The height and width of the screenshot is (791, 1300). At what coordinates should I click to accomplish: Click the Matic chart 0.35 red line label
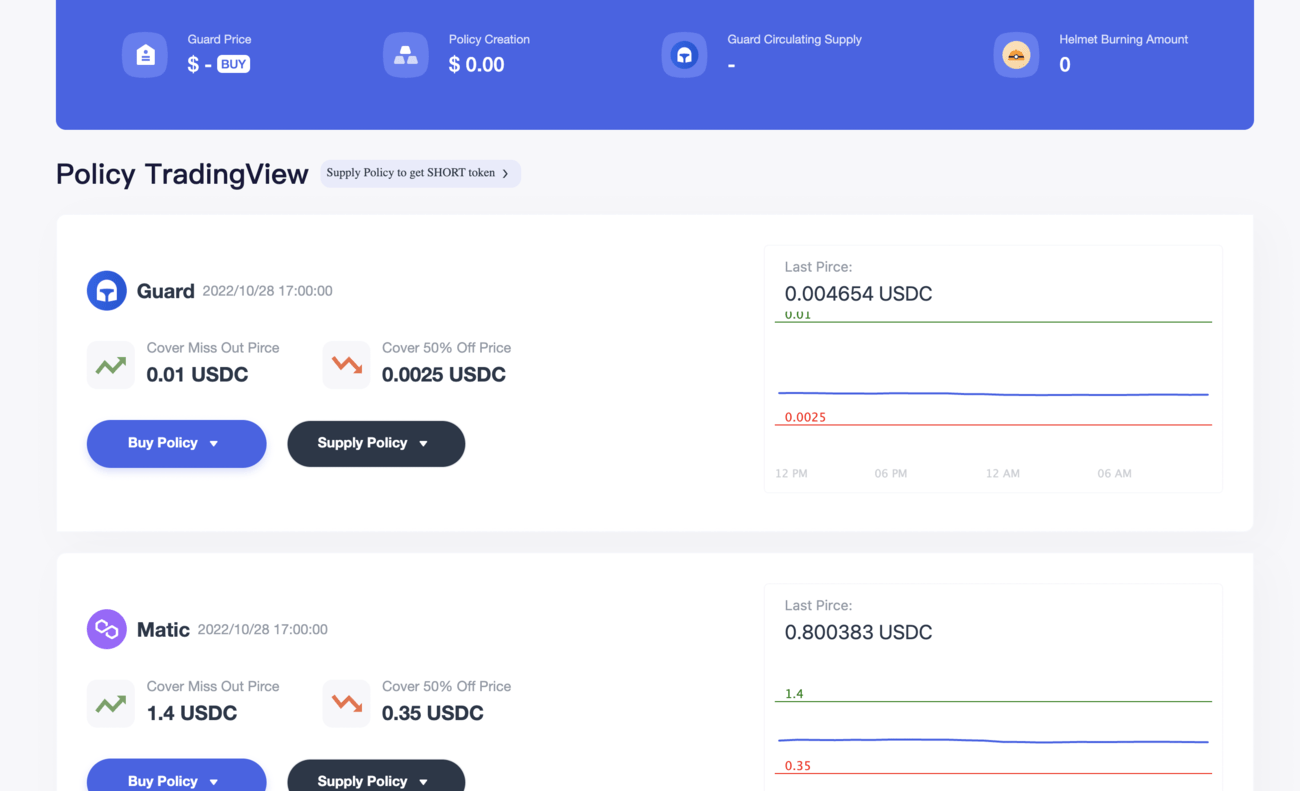pos(797,766)
